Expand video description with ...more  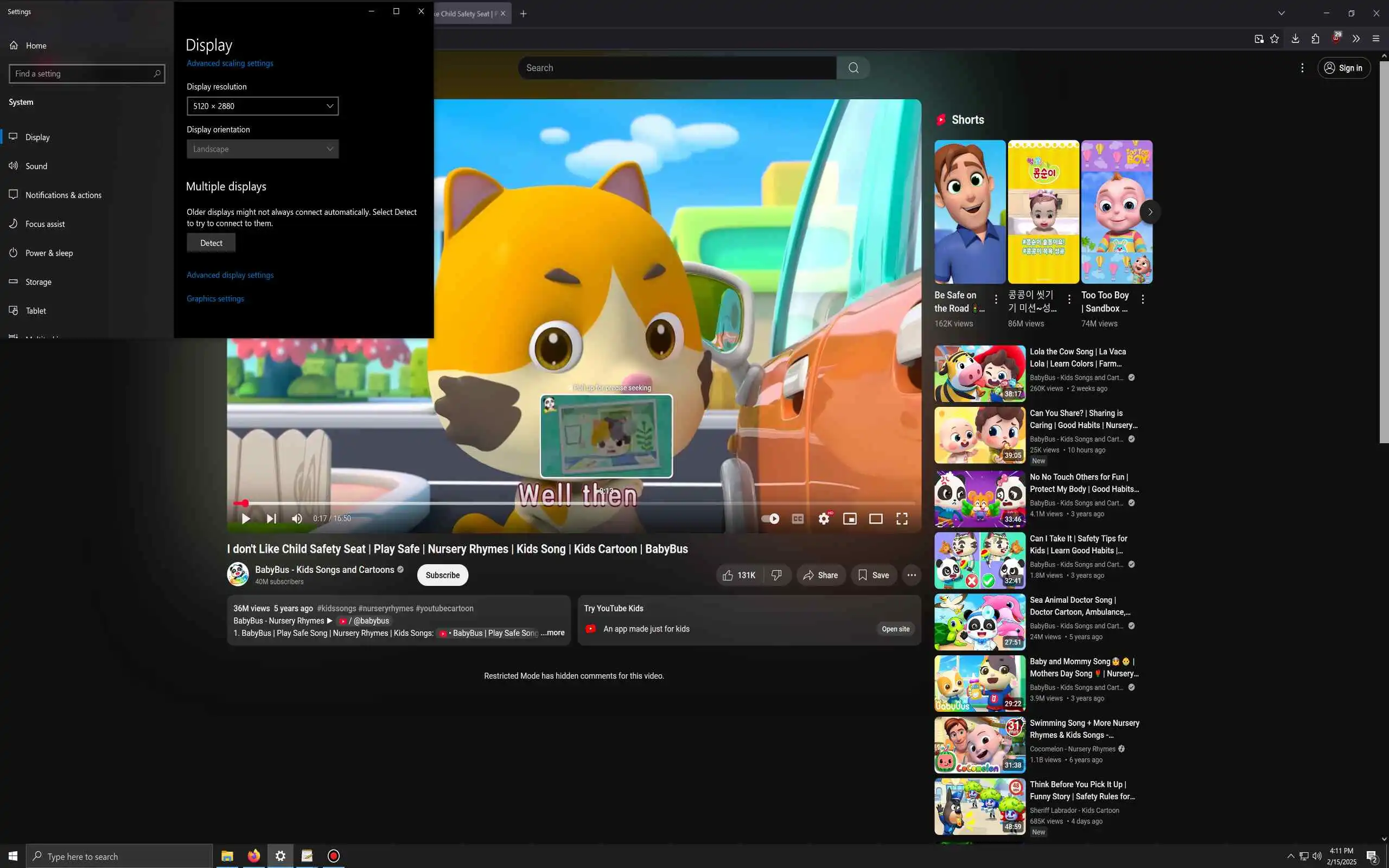(x=553, y=633)
